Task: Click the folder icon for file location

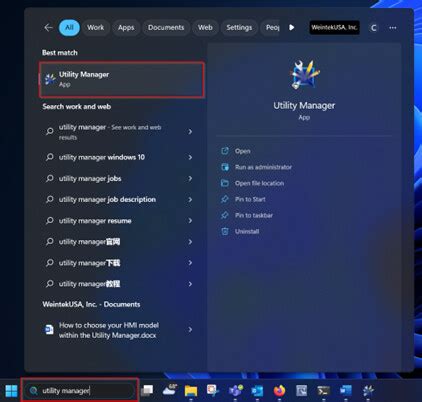Action: (x=225, y=183)
